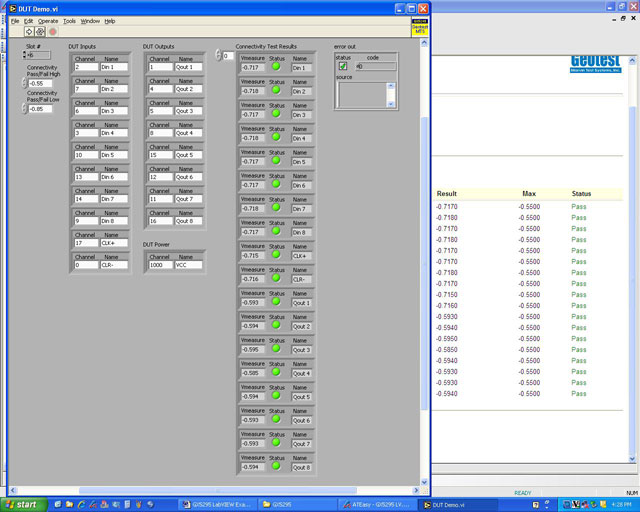This screenshot has height=512, width=640.
Task: Click the CLK+ name field under DUT Inputs
Action: click(x=114, y=243)
